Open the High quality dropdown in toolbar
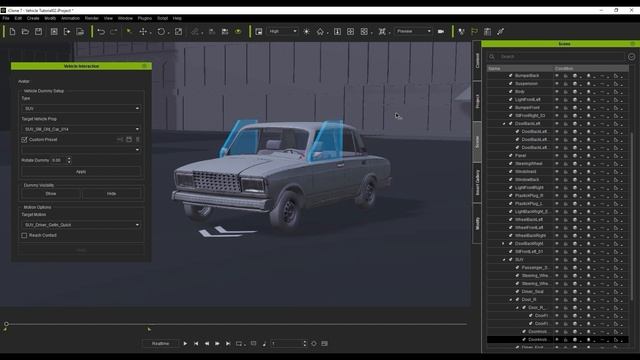640x360 pixels. tap(282, 31)
